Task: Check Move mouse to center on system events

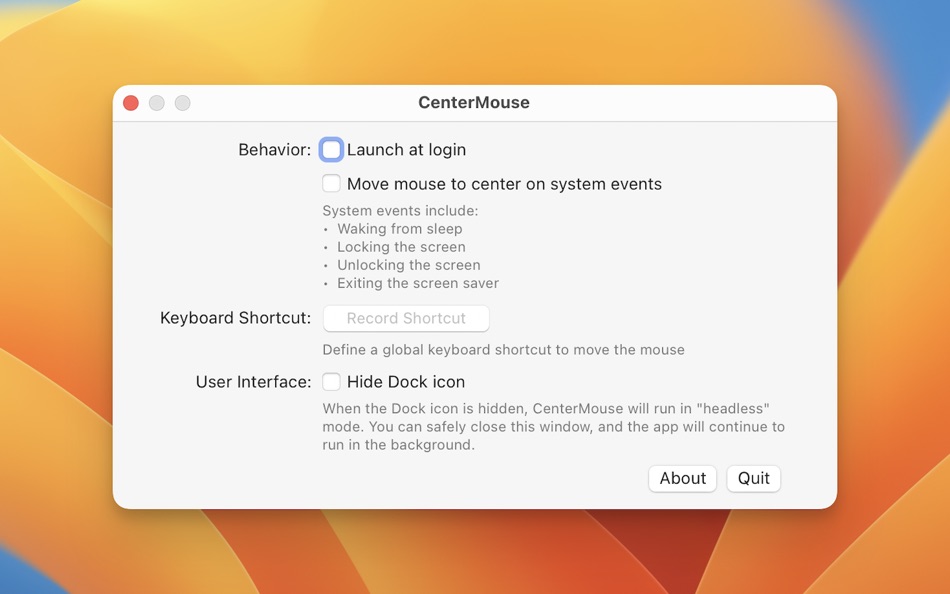Action: tap(331, 183)
